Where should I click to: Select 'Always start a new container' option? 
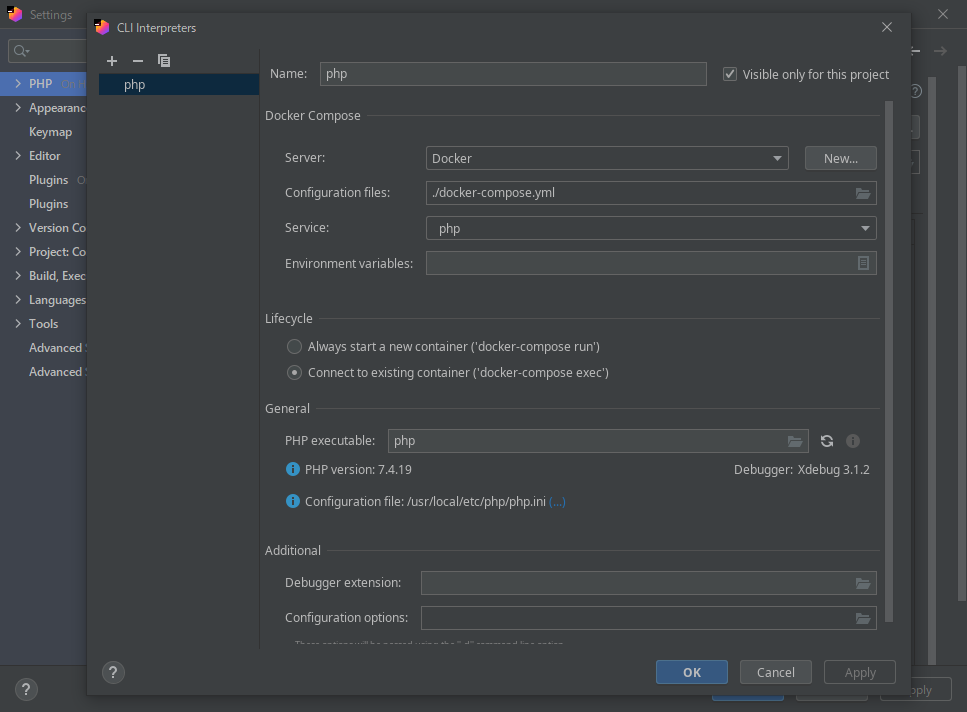294,347
